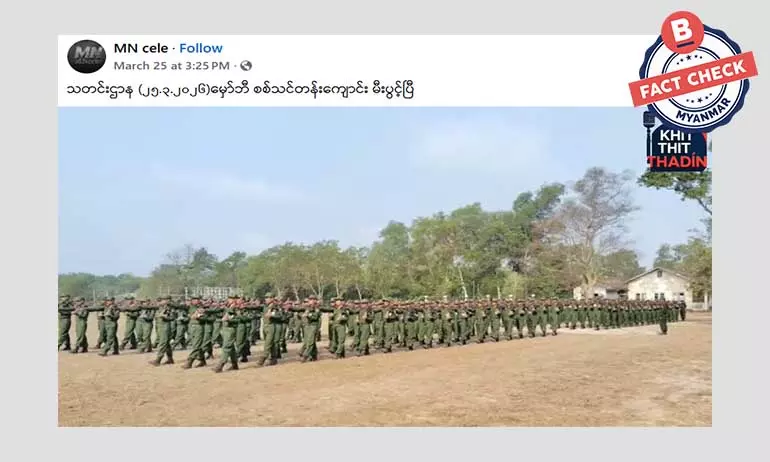The width and height of the screenshot is (770, 462).
Task: Follow the MN cele page
Action: [201, 48]
